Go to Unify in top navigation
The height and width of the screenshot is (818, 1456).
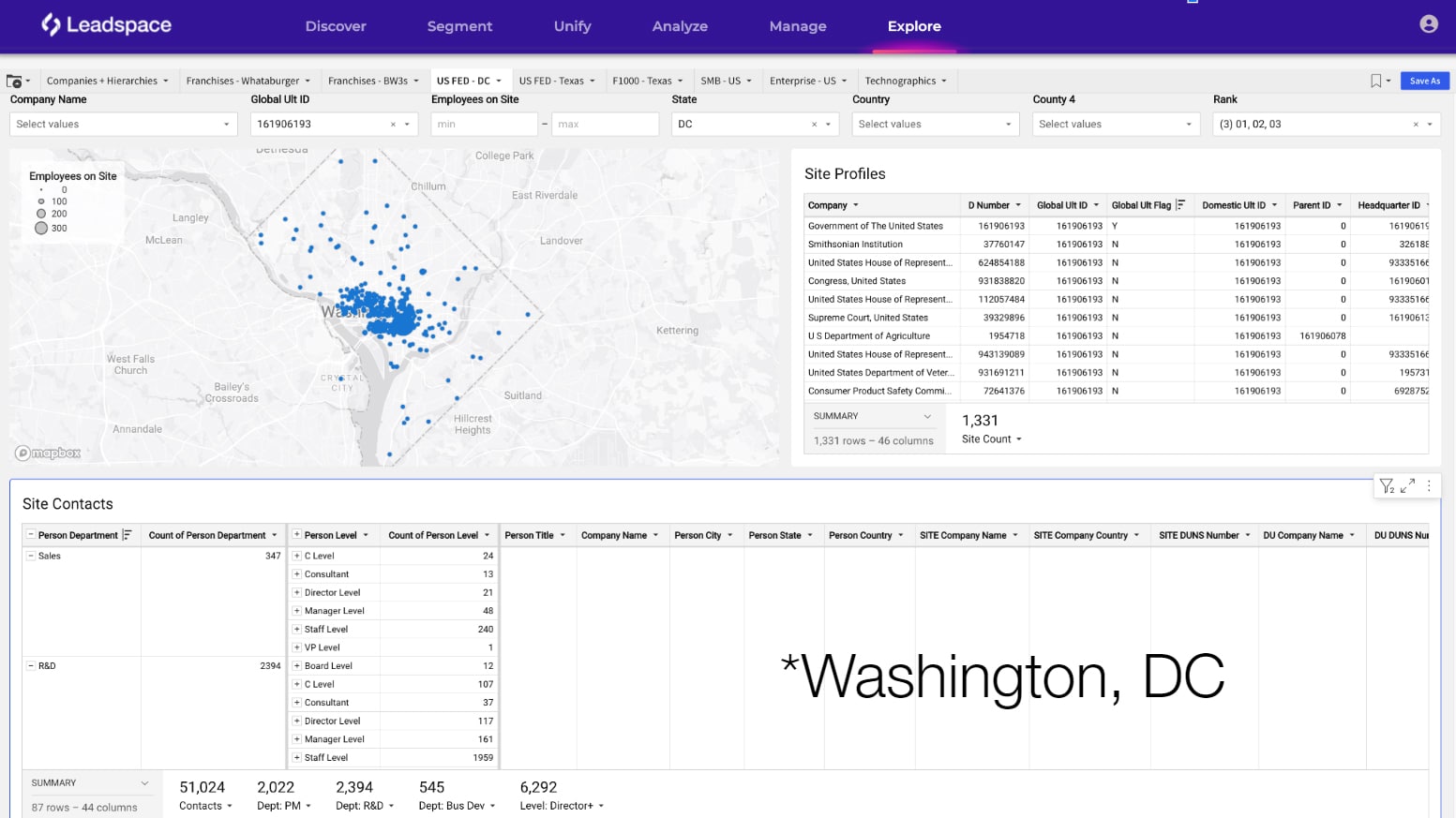pyautogui.click(x=572, y=26)
